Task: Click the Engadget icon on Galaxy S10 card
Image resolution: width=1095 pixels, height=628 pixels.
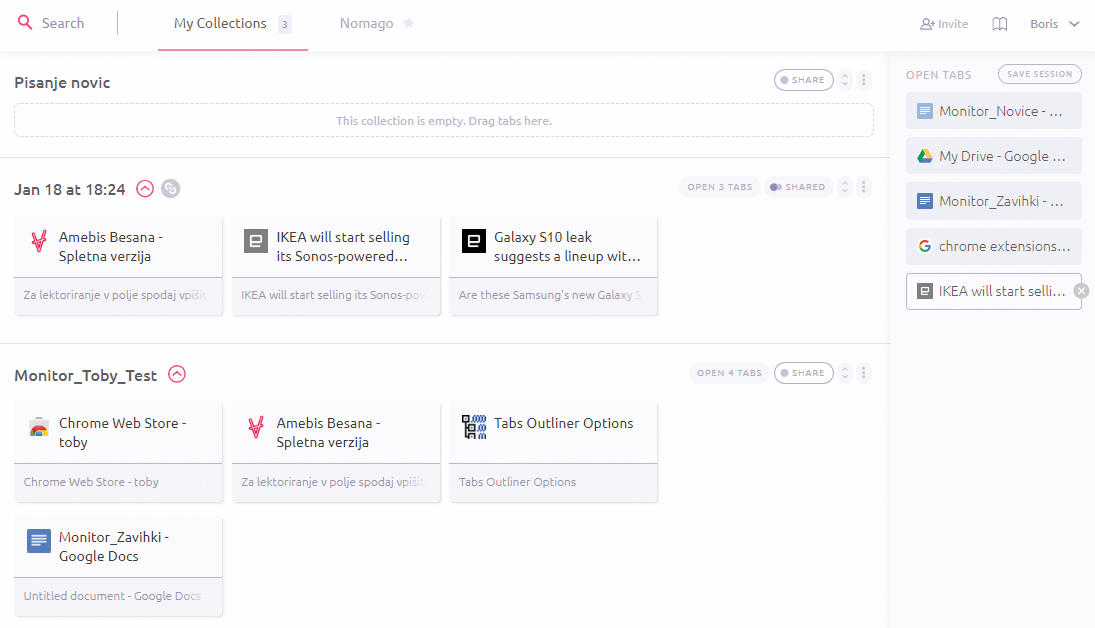Action: pos(473,241)
